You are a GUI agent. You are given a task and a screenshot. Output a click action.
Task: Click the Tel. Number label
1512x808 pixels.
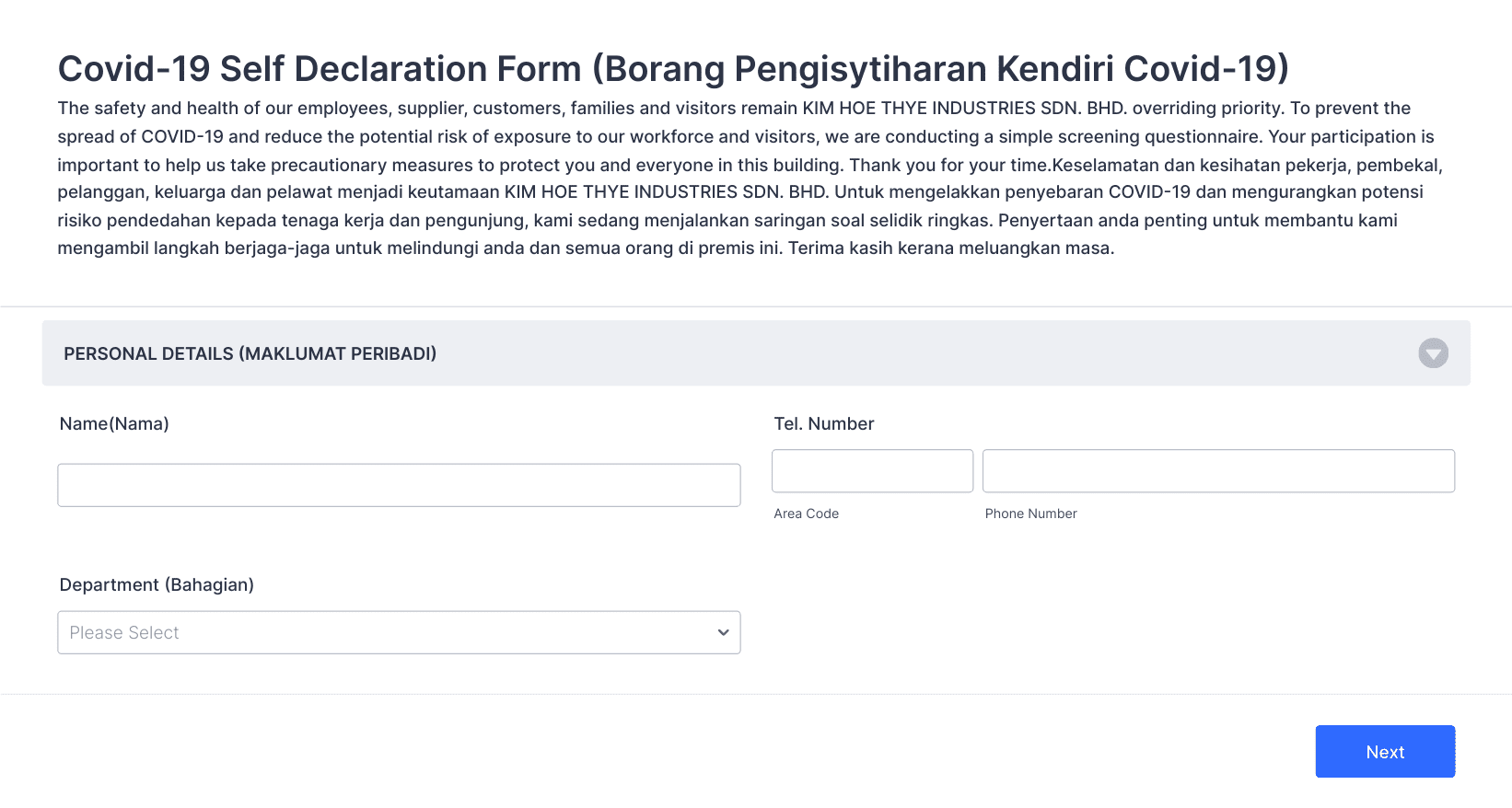pyautogui.click(x=823, y=423)
